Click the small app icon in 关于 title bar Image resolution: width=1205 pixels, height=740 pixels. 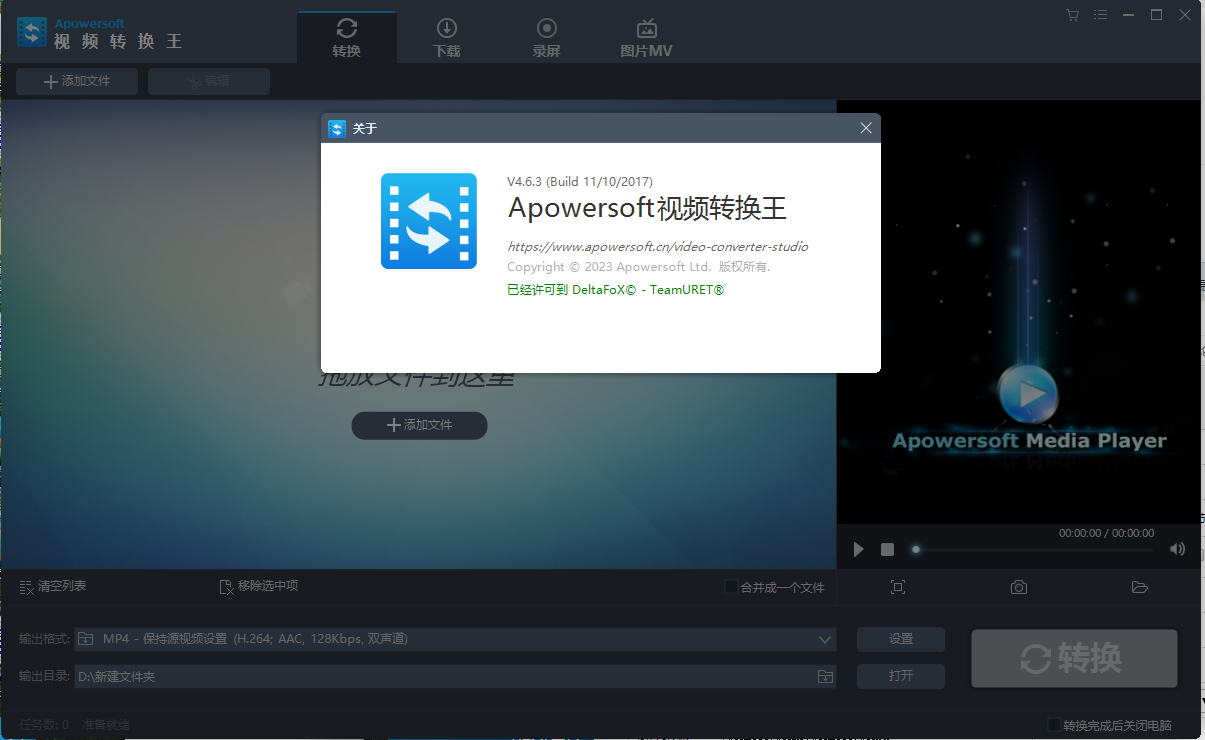[337, 128]
